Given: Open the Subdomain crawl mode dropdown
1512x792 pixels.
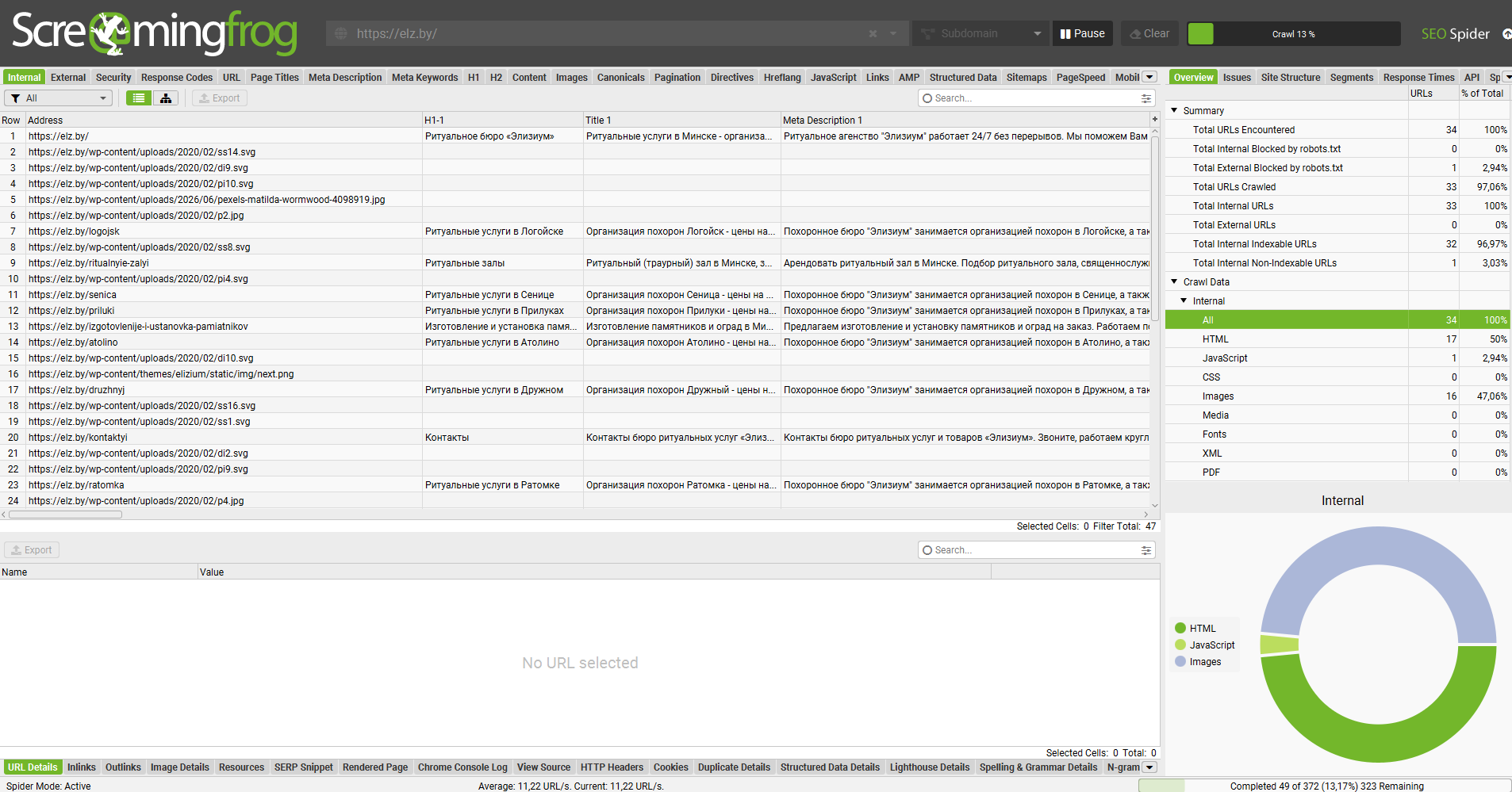Looking at the screenshot, I should pyautogui.click(x=980, y=33).
